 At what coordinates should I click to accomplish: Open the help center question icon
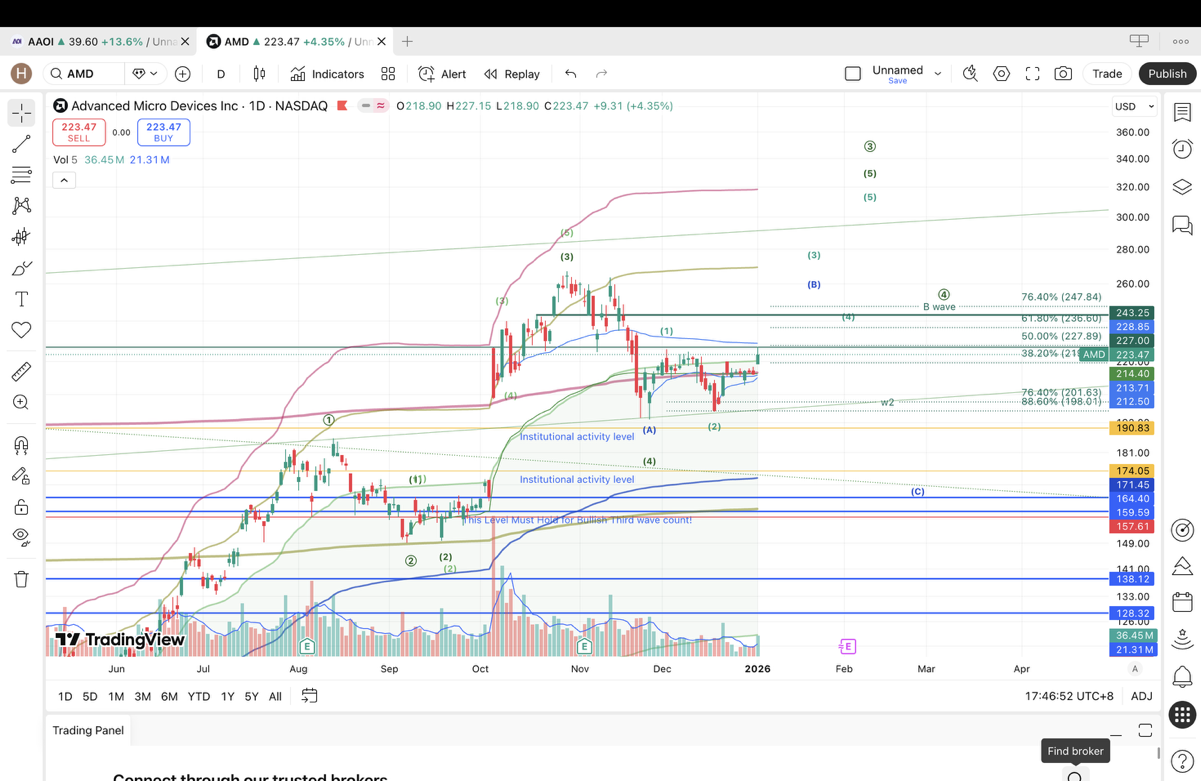coord(1182,761)
